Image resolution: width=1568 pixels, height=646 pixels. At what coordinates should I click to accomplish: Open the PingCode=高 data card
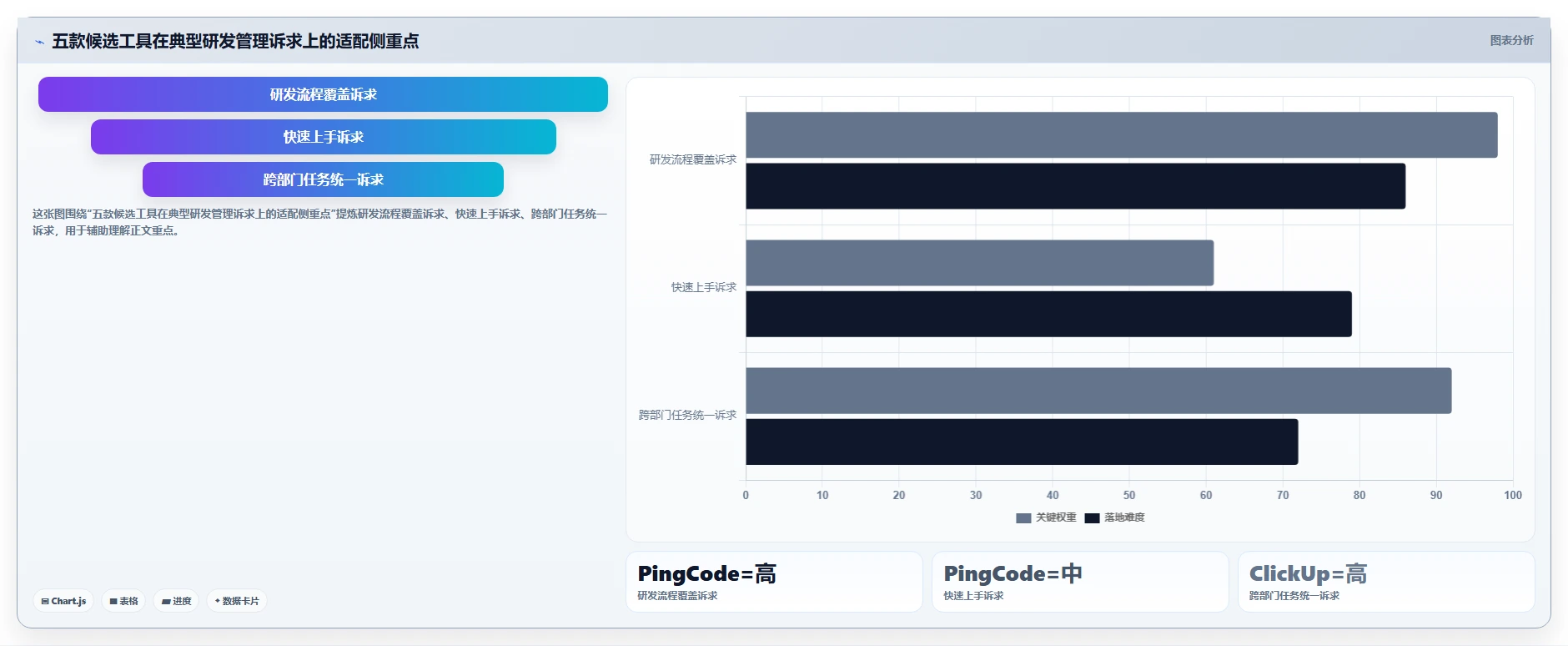(x=774, y=582)
